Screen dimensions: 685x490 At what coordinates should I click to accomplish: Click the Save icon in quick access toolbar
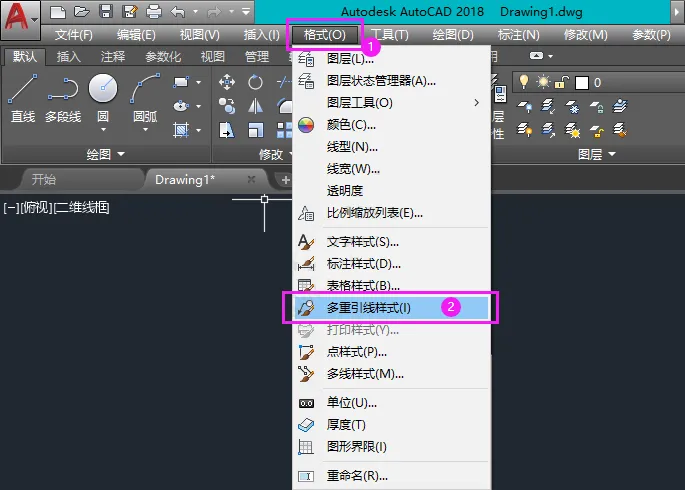pos(106,11)
